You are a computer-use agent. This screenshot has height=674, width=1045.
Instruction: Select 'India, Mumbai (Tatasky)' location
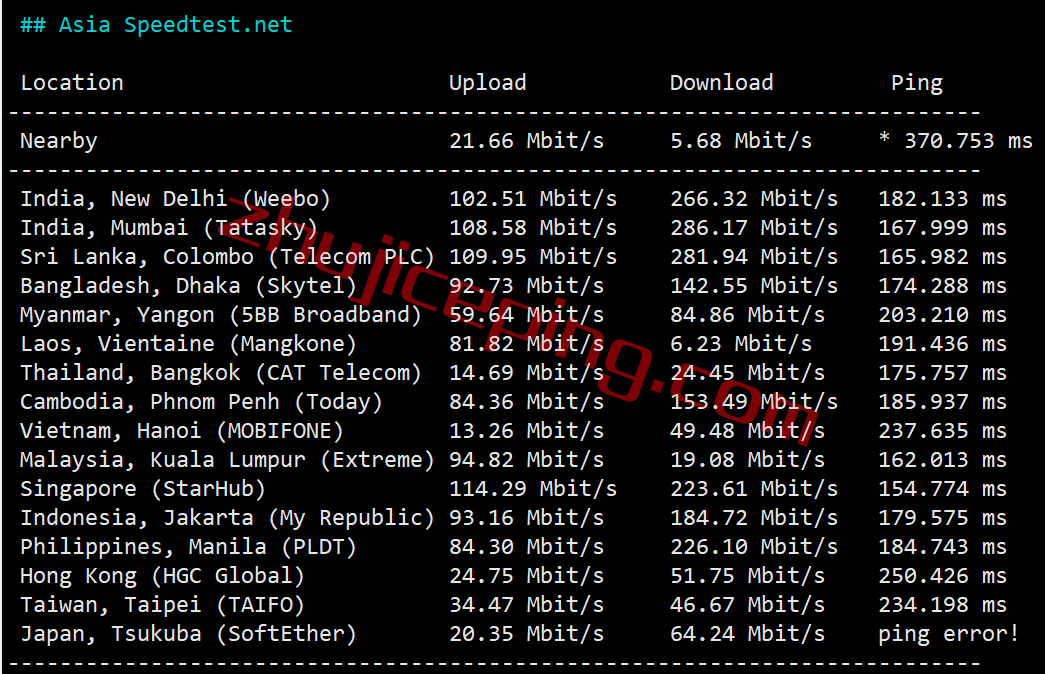point(169,229)
